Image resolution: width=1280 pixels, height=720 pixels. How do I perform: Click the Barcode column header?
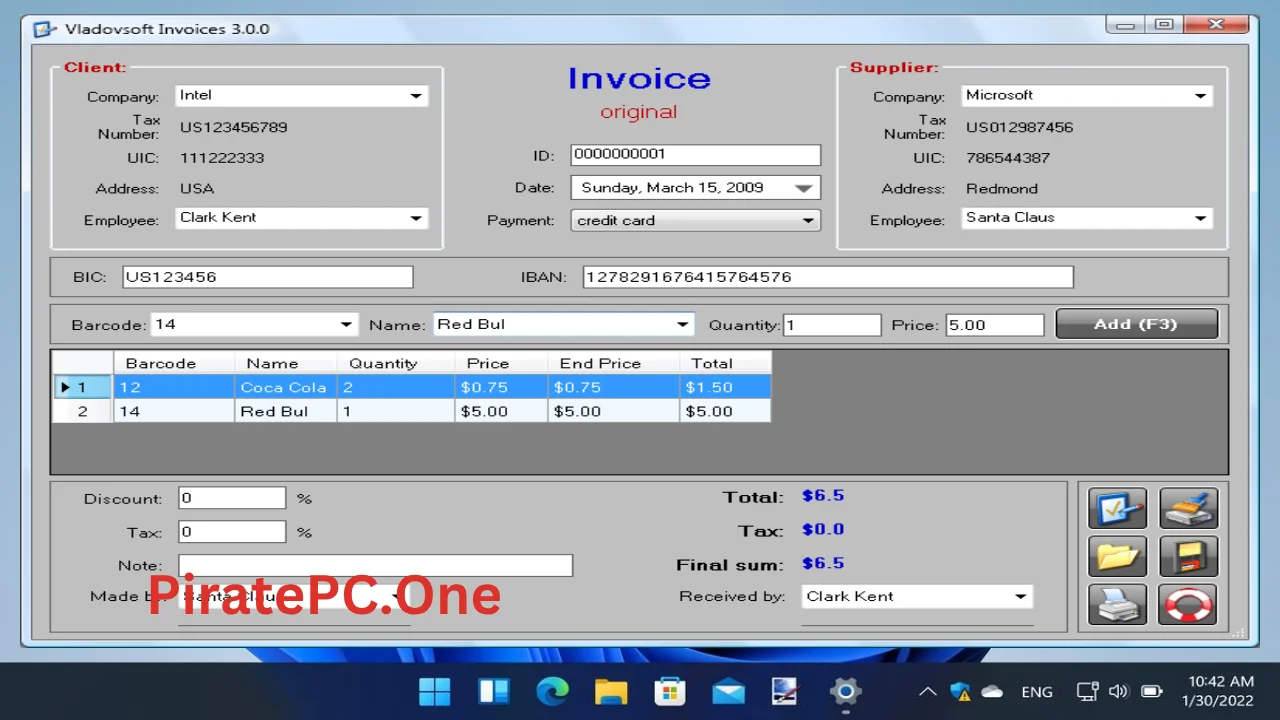[174, 363]
